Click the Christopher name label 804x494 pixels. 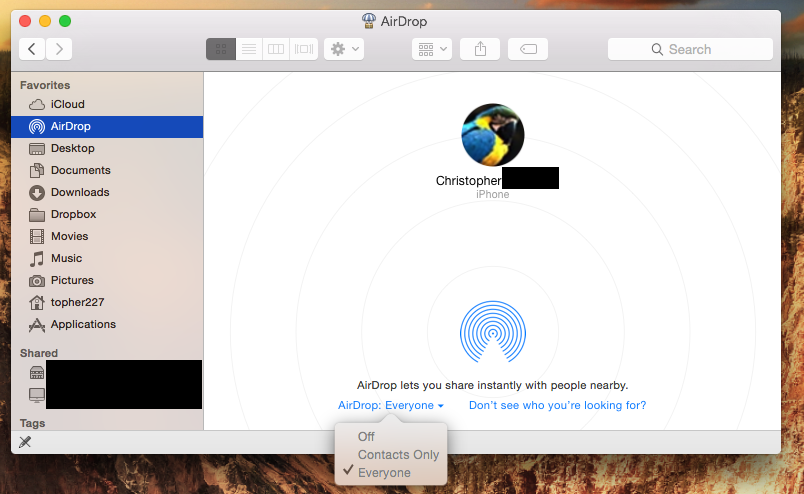[x=468, y=181]
